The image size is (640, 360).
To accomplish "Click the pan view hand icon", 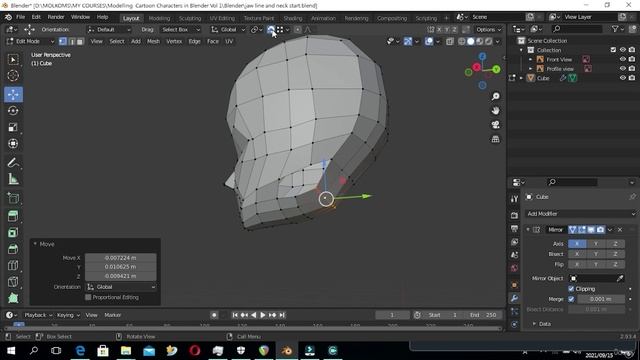I will [495, 111].
